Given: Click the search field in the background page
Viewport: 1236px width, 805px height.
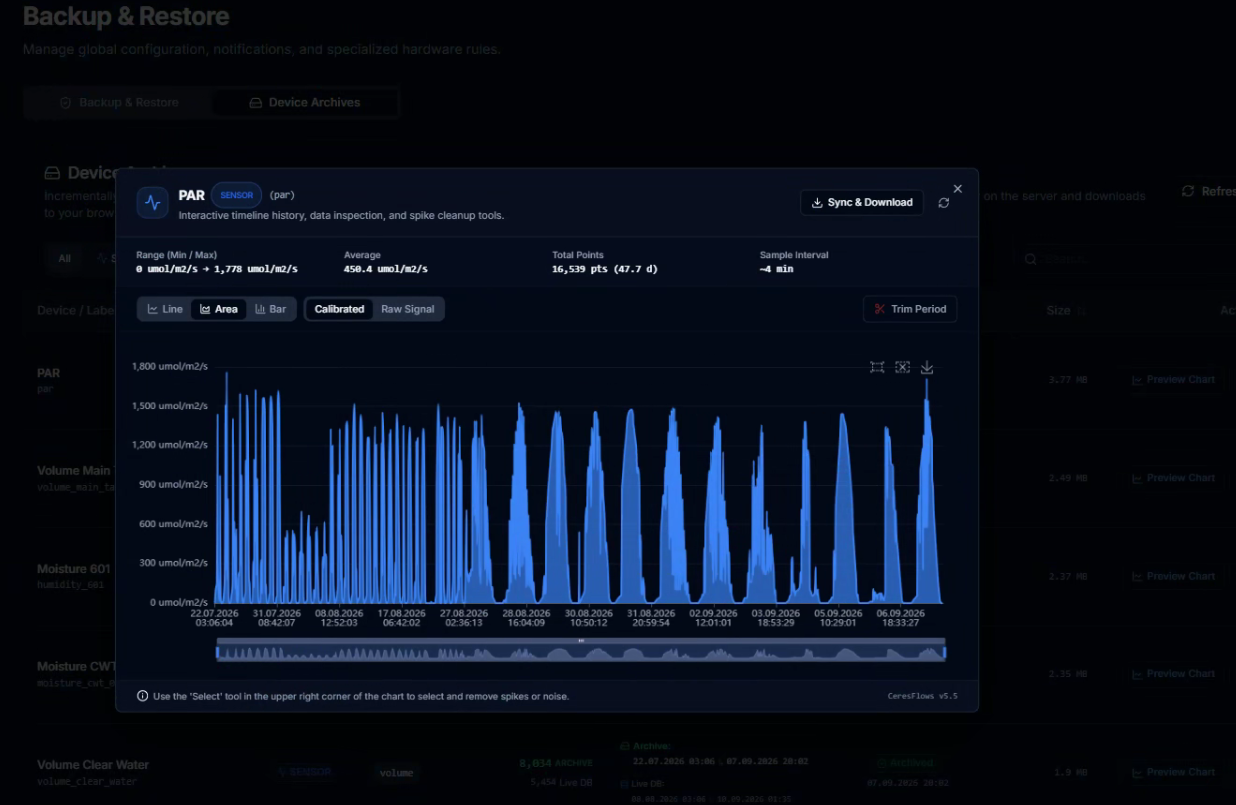Looking at the screenshot, I should click(1125, 259).
